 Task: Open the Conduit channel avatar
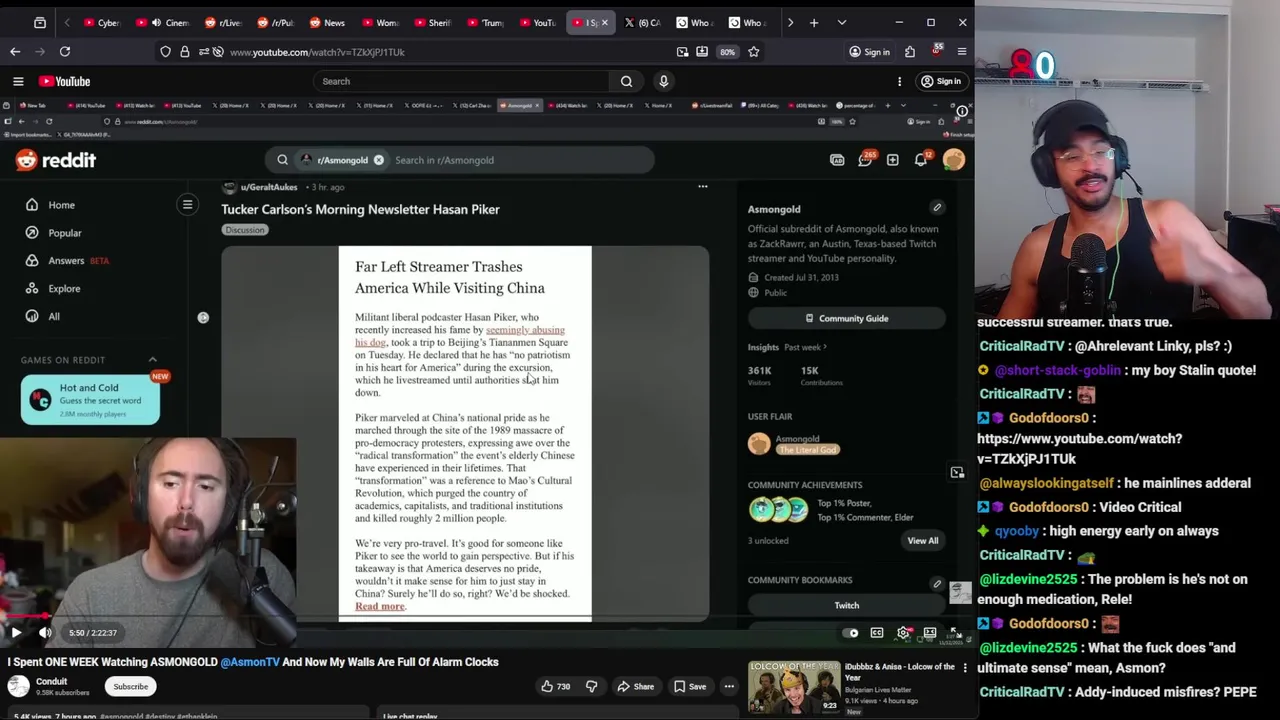click(x=19, y=686)
